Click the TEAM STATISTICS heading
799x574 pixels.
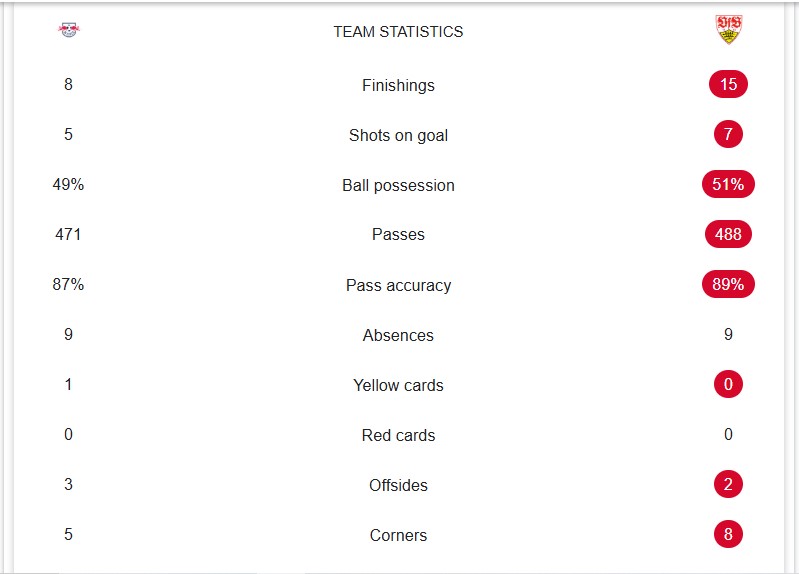(x=398, y=32)
